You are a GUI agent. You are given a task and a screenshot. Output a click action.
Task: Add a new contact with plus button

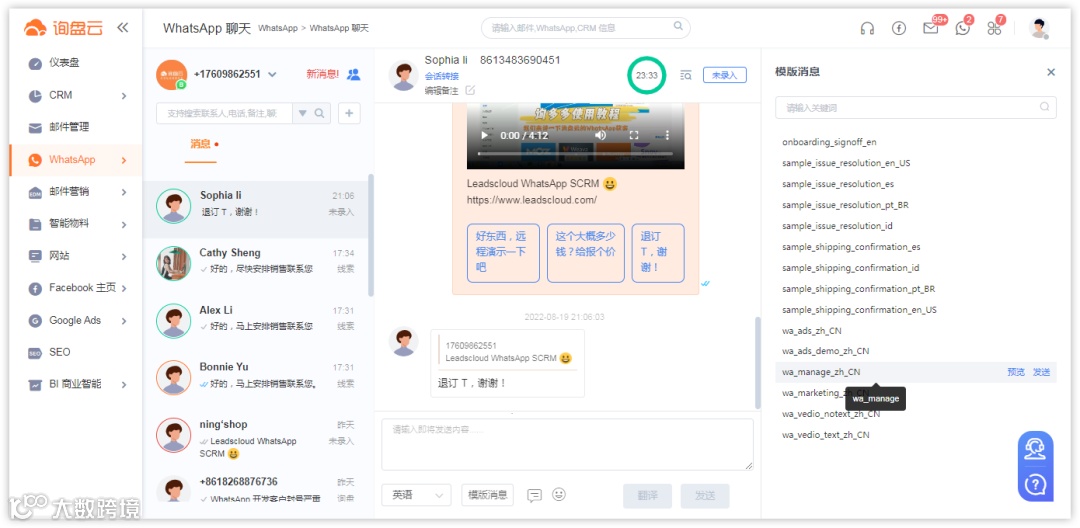coord(349,114)
